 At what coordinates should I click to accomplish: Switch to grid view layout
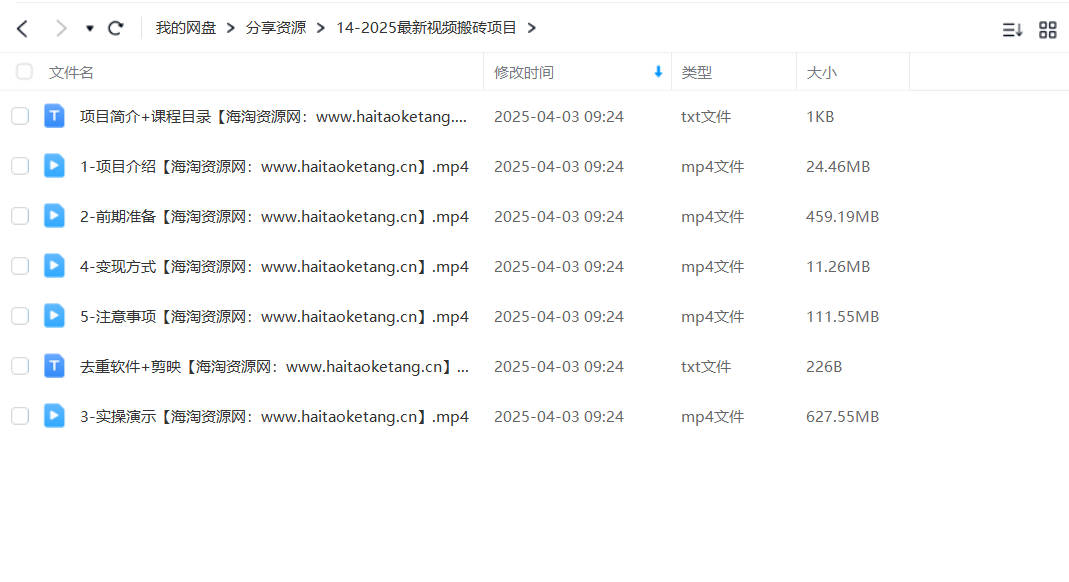click(x=1048, y=30)
